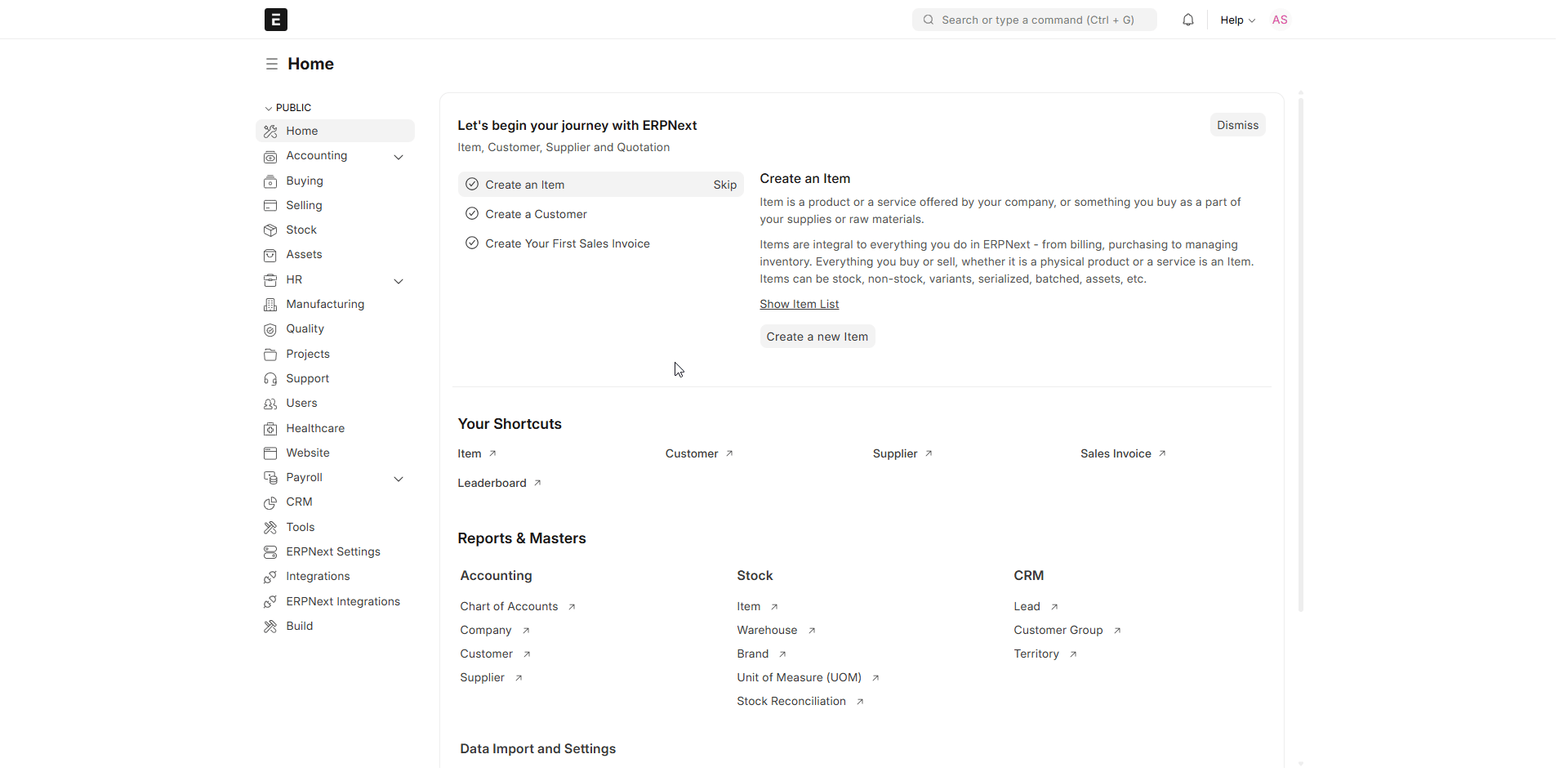Expand the Accounting sidebar section chevron
The image size is (1568, 772).
point(399,157)
